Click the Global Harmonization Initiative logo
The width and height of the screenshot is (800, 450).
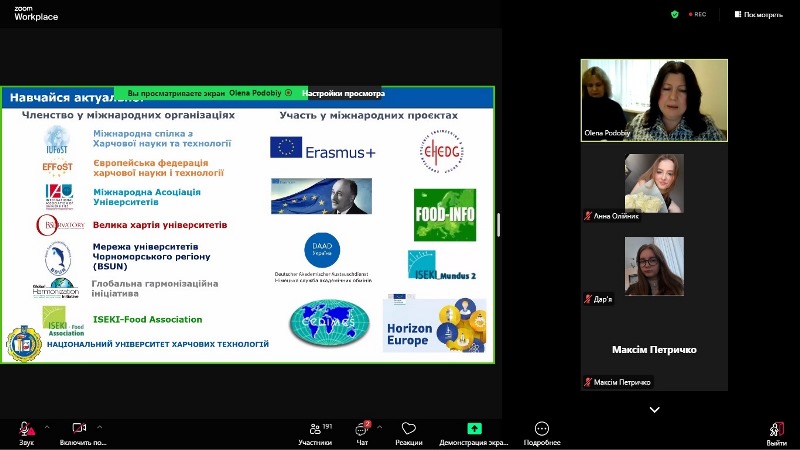pyautogui.click(x=56, y=288)
